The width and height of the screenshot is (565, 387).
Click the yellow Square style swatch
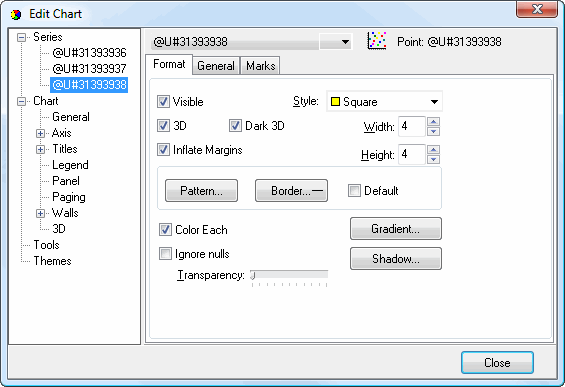[335, 102]
